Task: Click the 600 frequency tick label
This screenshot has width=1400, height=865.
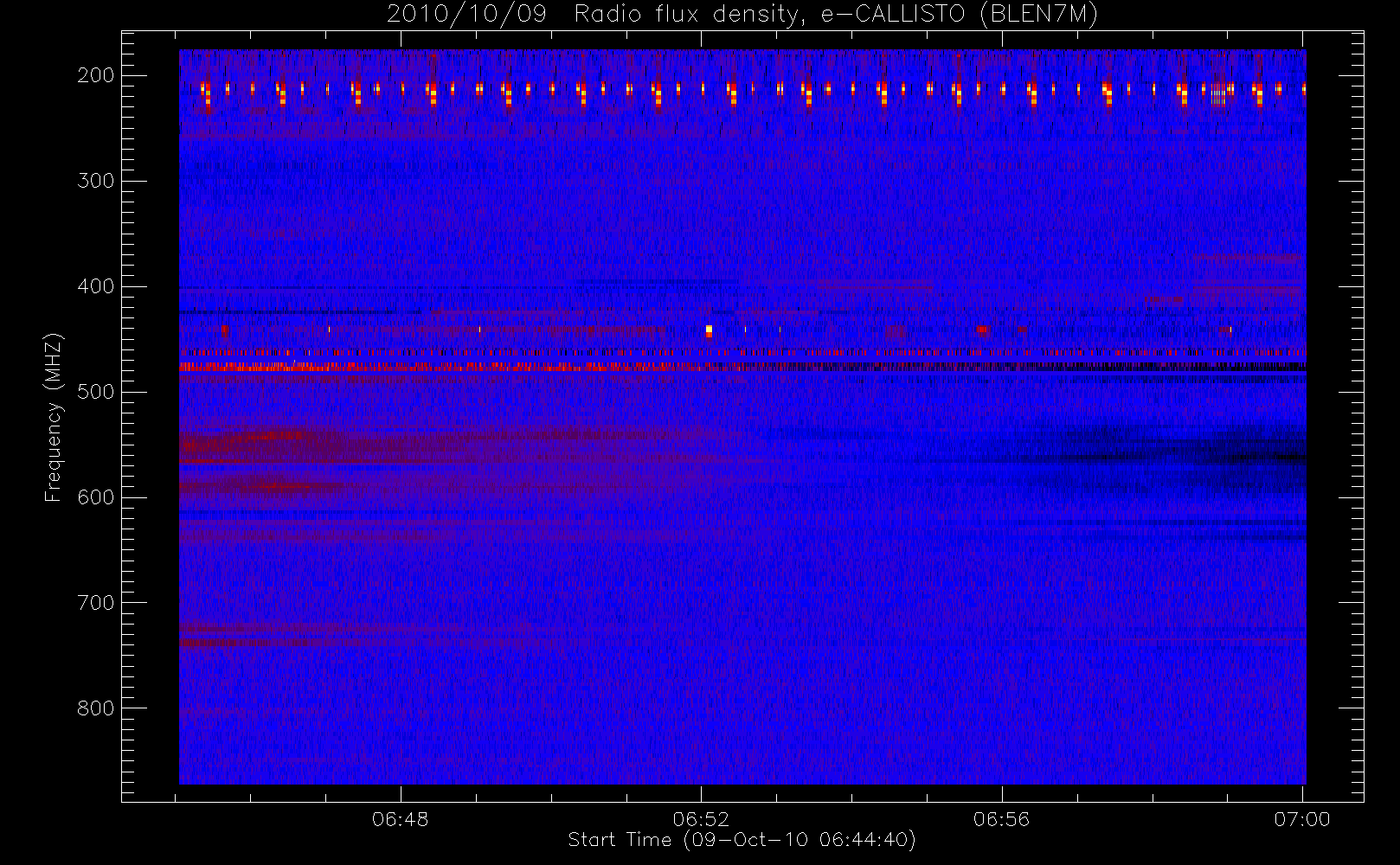Action: (x=96, y=497)
